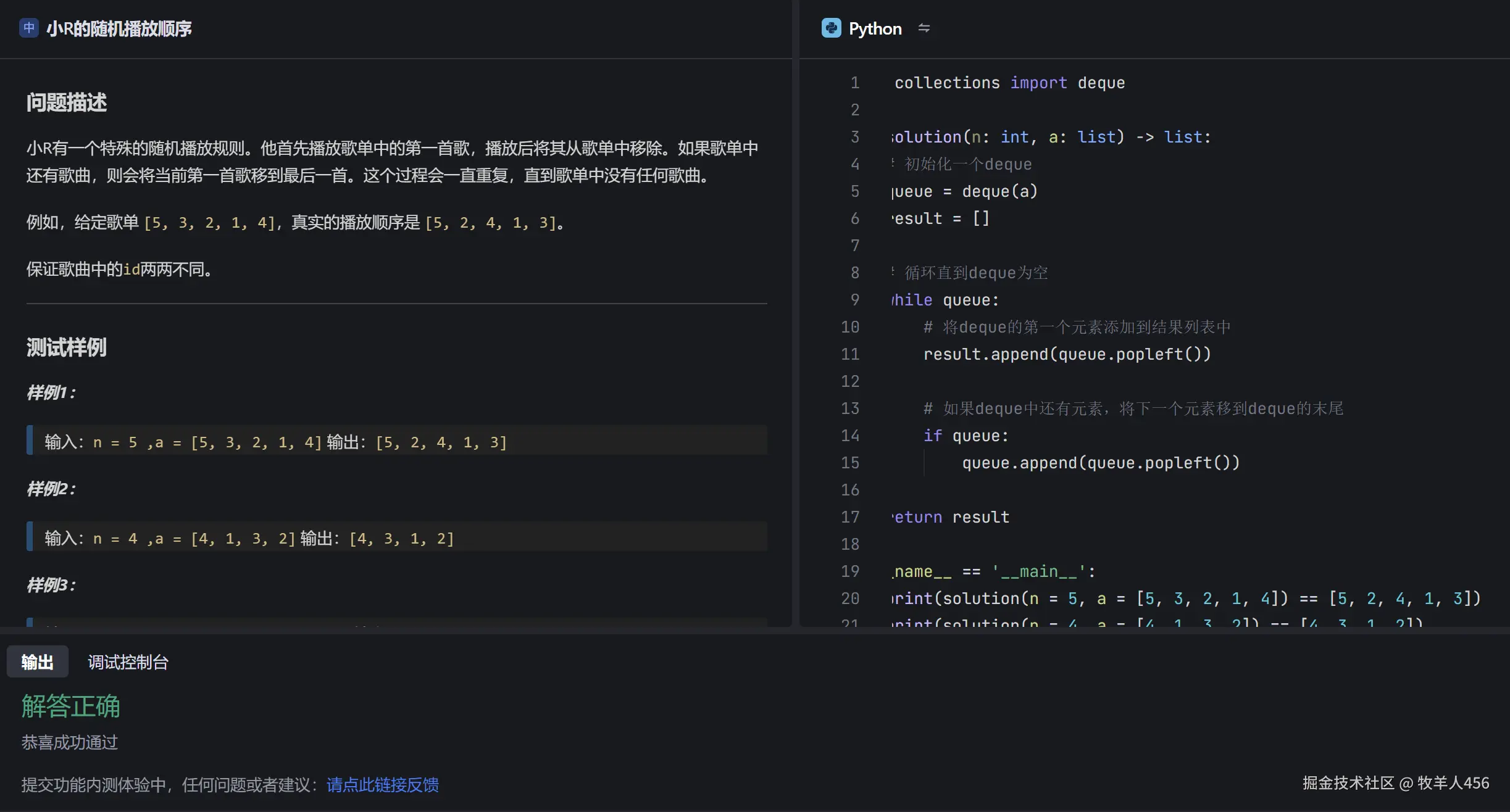Click the 请点此链接反馈 feedback link
The height and width of the screenshot is (812, 1510).
382,785
